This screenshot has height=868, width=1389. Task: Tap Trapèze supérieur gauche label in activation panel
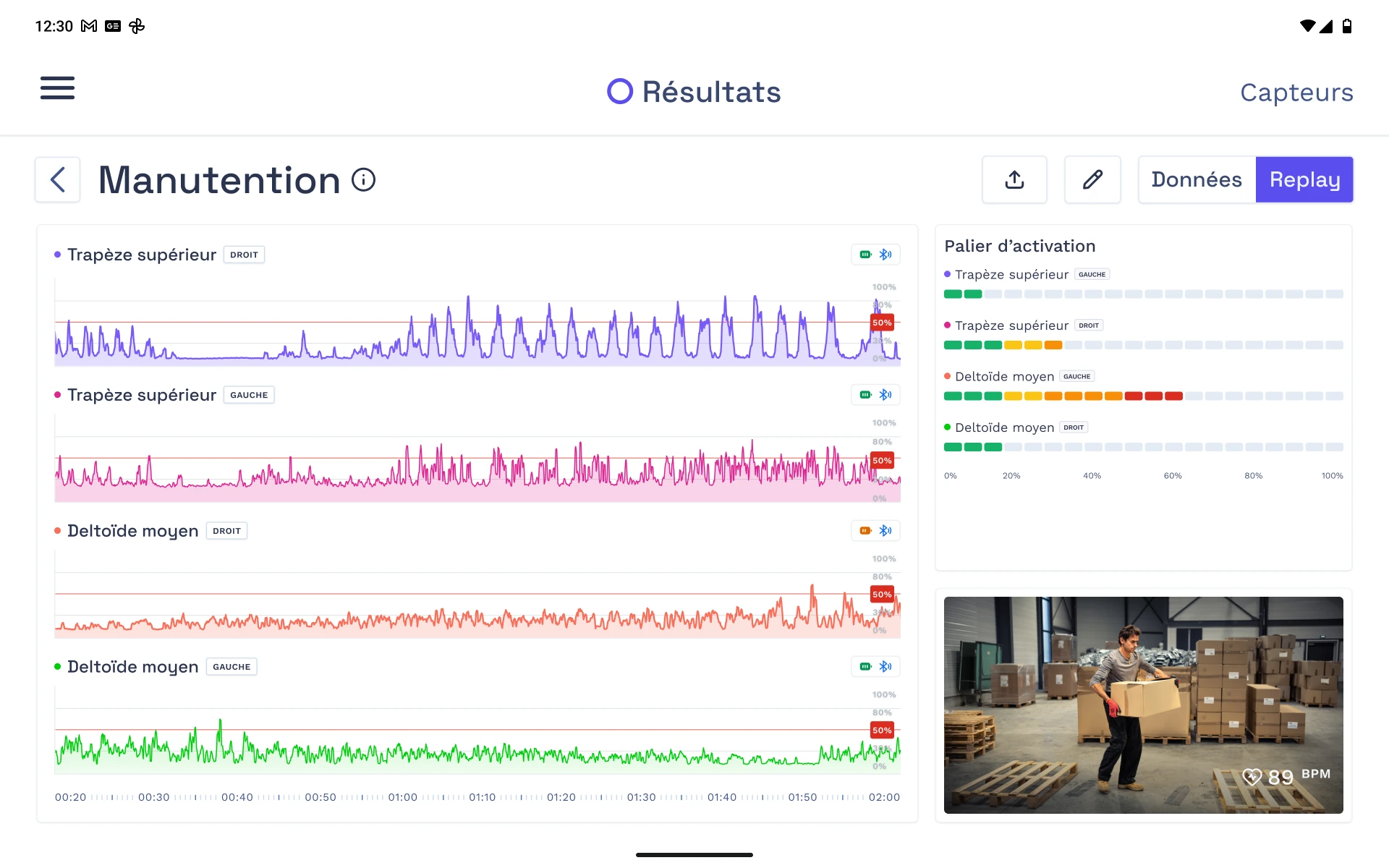coord(1011,275)
